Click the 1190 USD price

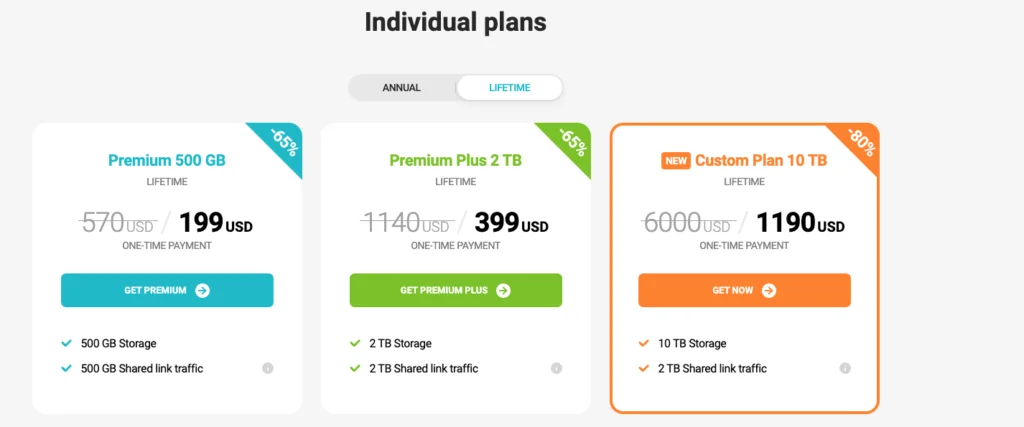800,224
